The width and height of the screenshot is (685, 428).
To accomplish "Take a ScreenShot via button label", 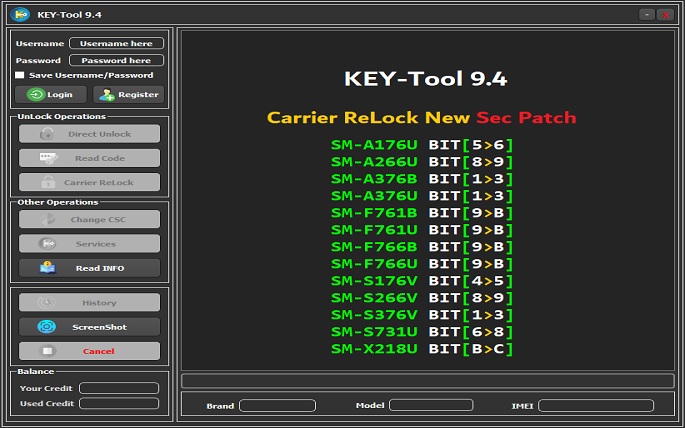I will [100, 327].
